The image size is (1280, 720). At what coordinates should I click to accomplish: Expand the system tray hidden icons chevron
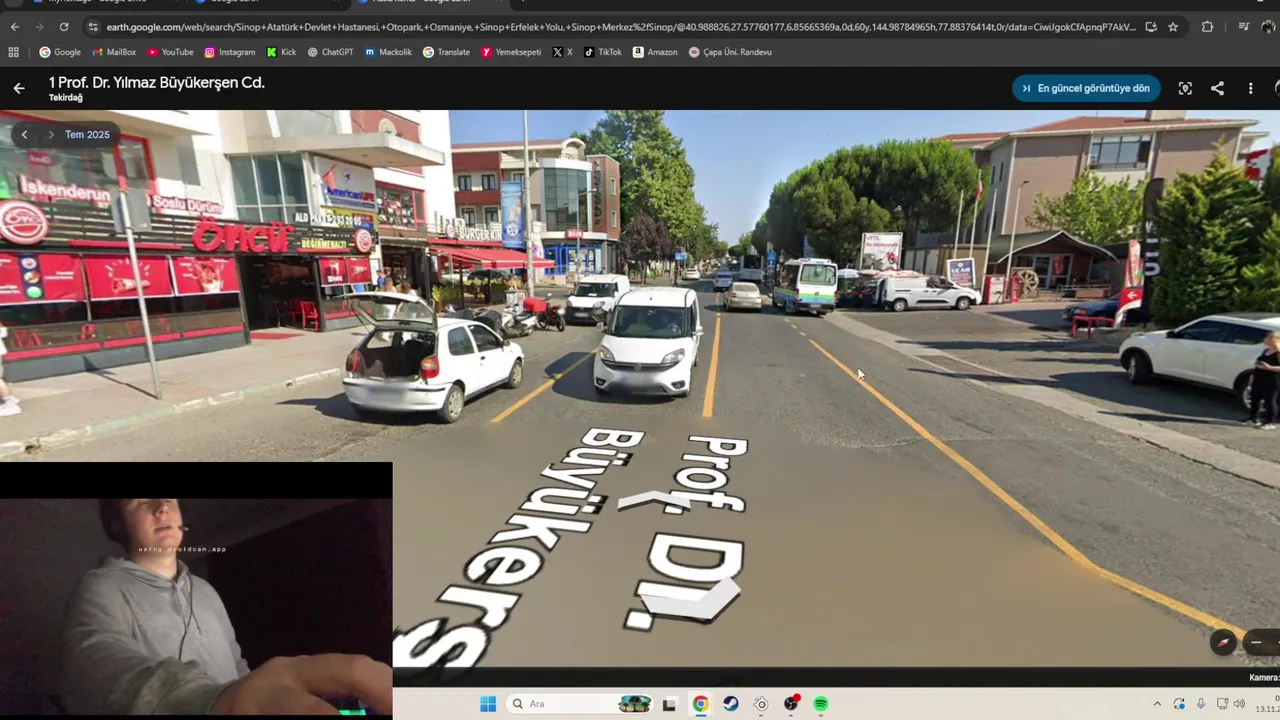coord(1157,704)
